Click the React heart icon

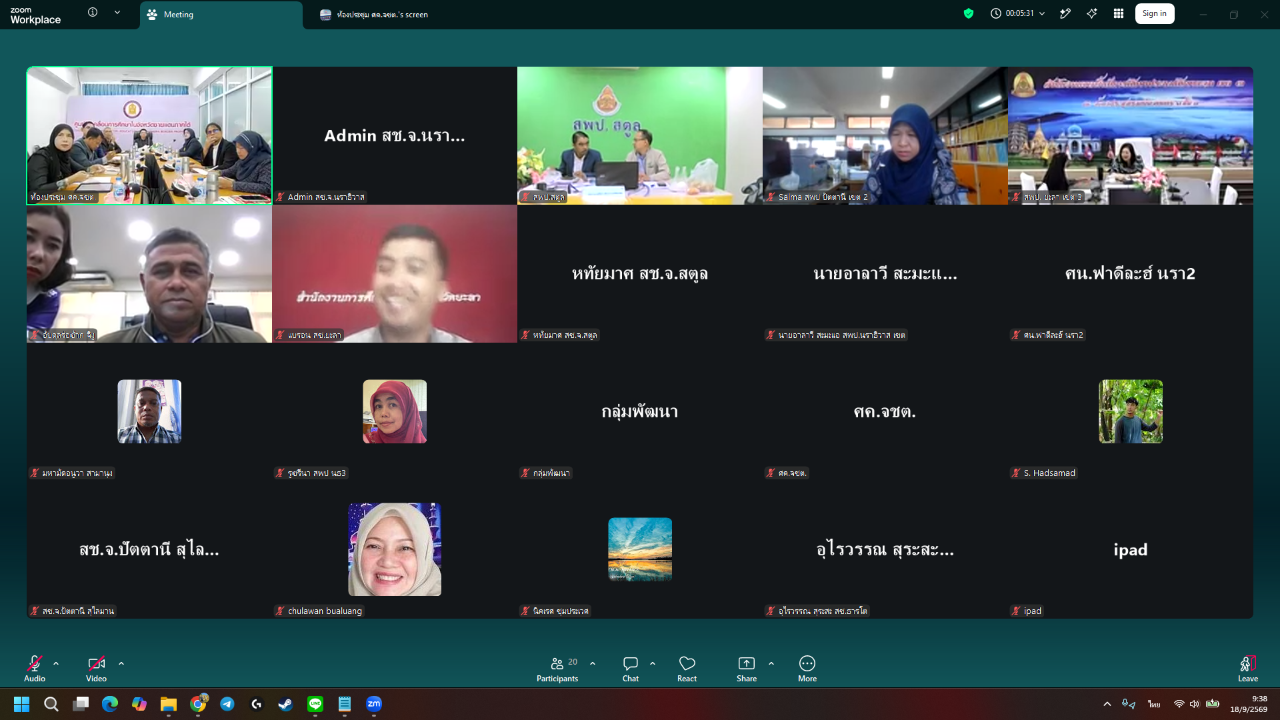[x=687, y=669]
